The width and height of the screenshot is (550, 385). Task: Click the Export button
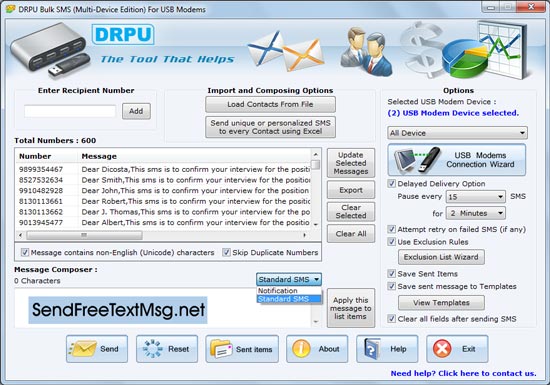pos(351,190)
